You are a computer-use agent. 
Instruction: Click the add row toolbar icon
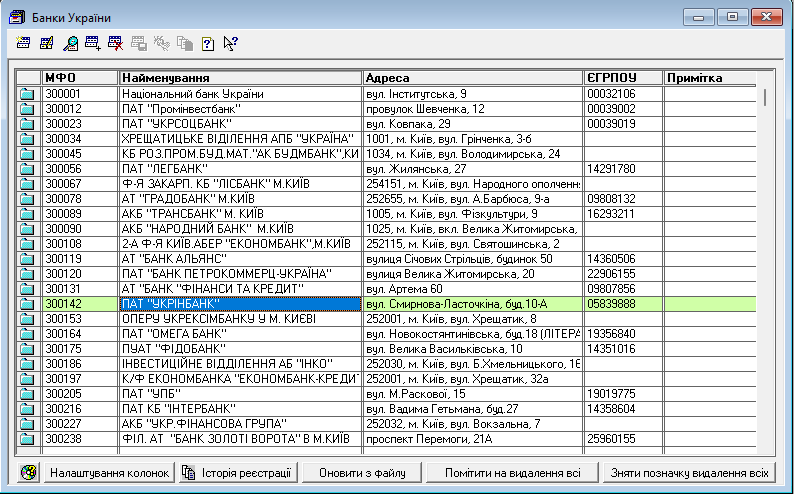click(x=92, y=43)
